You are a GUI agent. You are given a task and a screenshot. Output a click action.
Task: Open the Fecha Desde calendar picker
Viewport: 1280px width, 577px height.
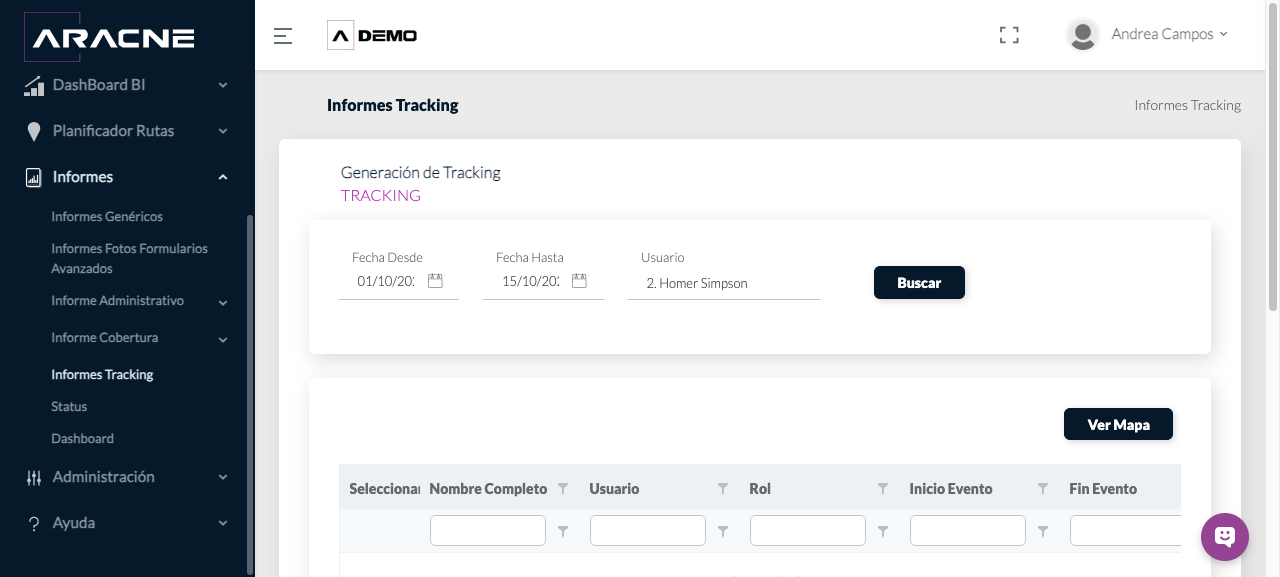coord(435,281)
